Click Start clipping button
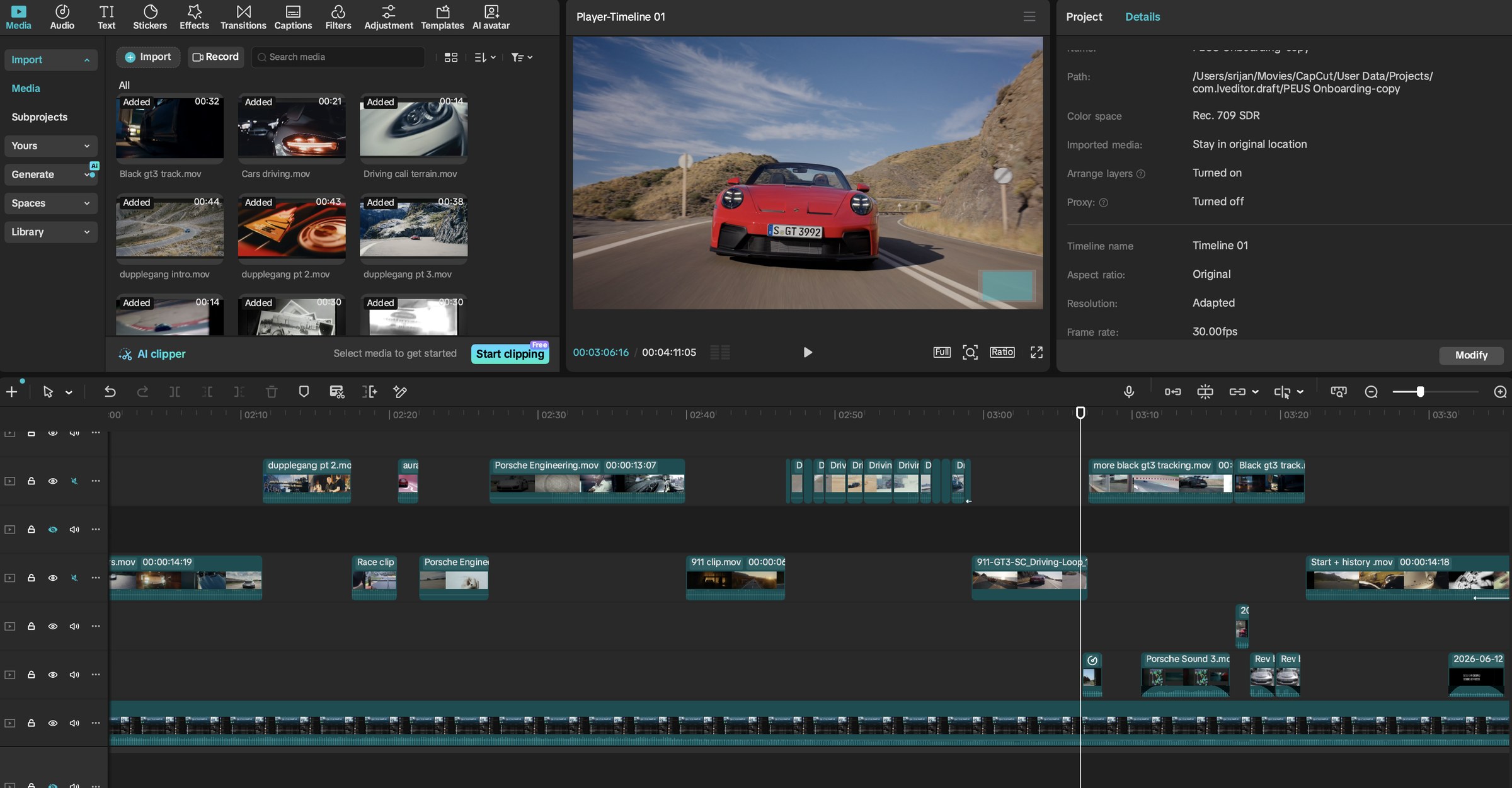Viewport: 1512px width, 788px height. (510, 354)
